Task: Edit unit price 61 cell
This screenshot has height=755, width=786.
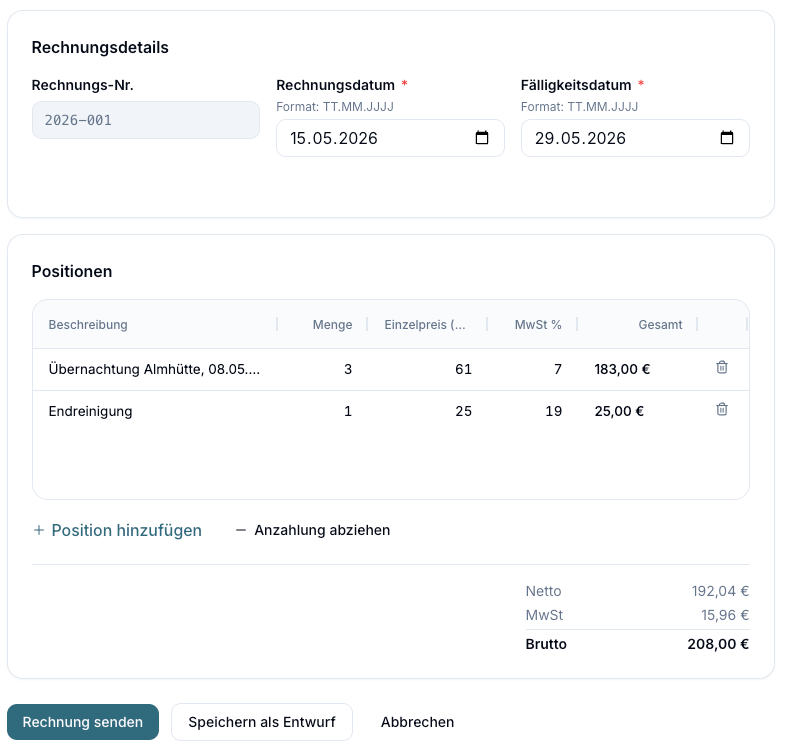Action: click(427, 369)
